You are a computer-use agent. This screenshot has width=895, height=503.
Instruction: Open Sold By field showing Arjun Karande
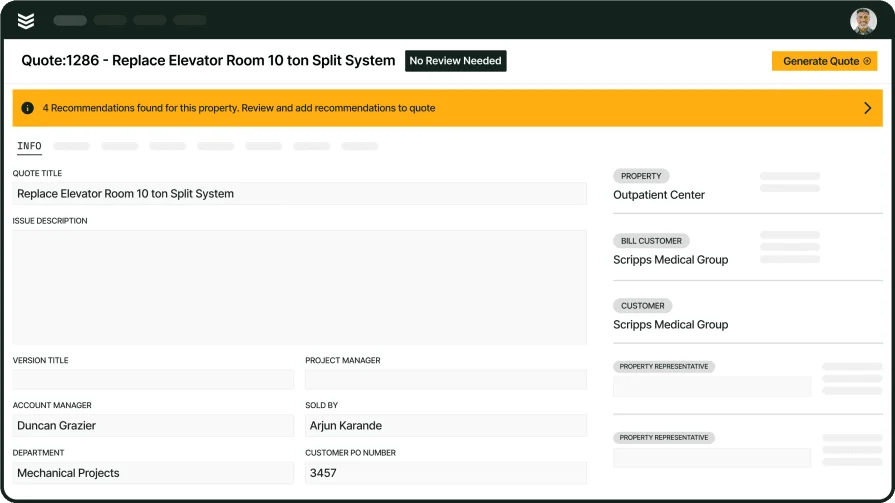coord(445,426)
